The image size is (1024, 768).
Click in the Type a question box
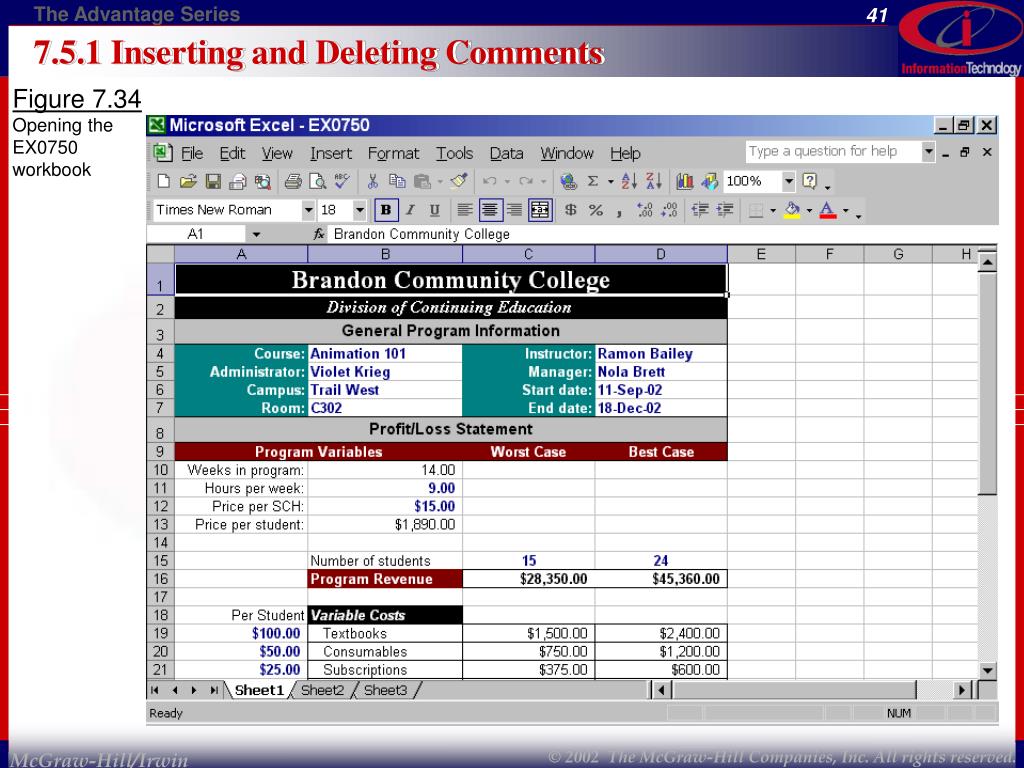coord(833,152)
